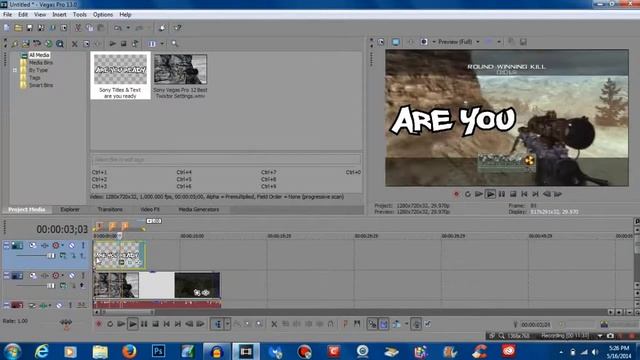Viewport: 640px width, 360px height.
Task: Click the Internet Explorer icon in taskbar
Action: pyautogui.click(x=41, y=351)
